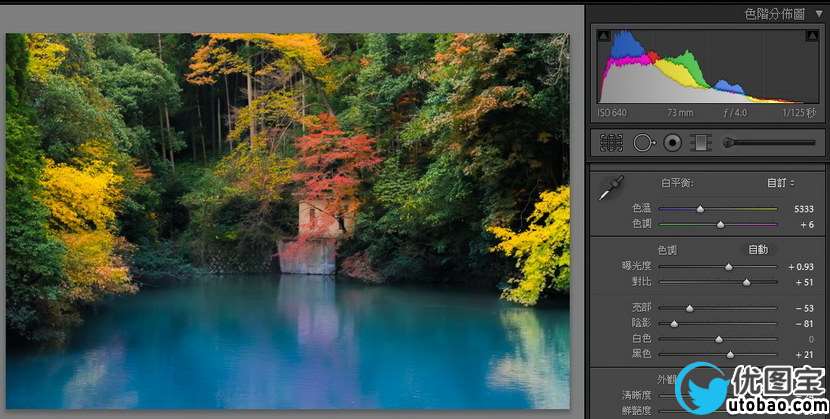830x419 pixels.
Task: Click the 色階分佈圖 panel title
Action: [x=774, y=14]
